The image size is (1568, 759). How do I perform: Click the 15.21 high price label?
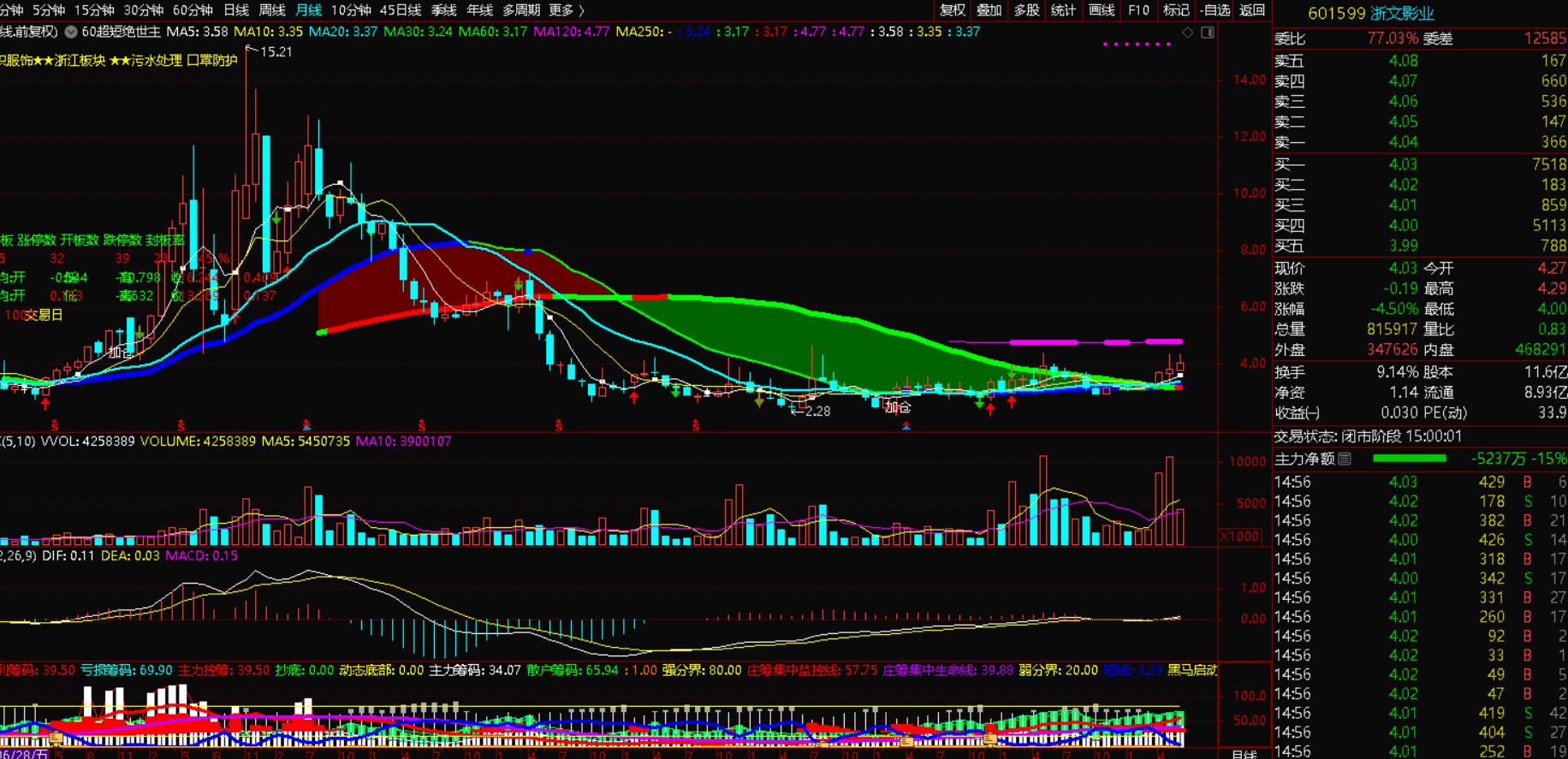click(x=276, y=51)
